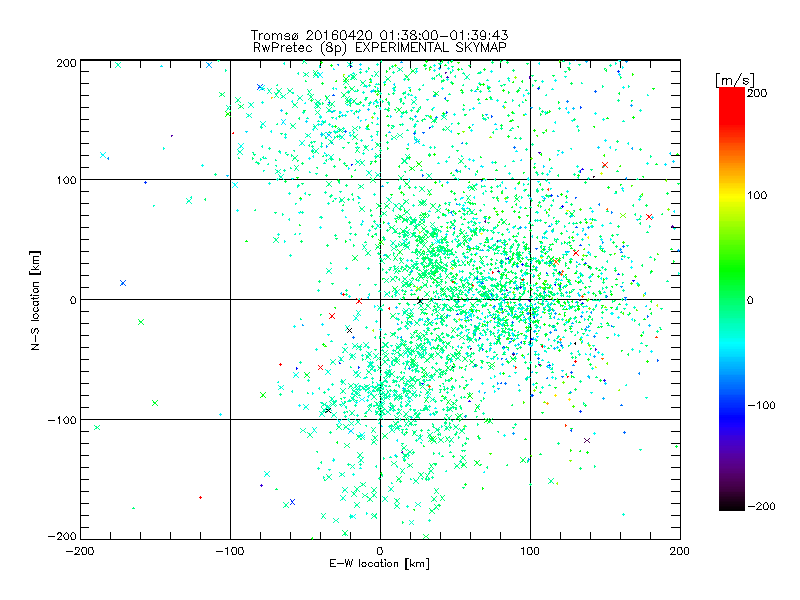Click the color bar label '200' at top
Viewport: 800px width, 600px height.
pyautogui.click(x=757, y=93)
